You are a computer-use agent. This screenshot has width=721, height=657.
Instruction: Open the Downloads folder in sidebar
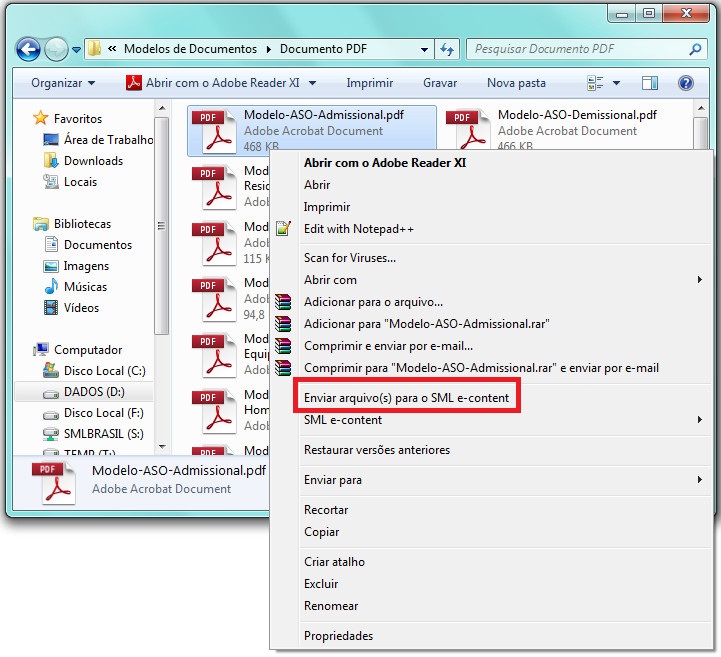point(93,161)
